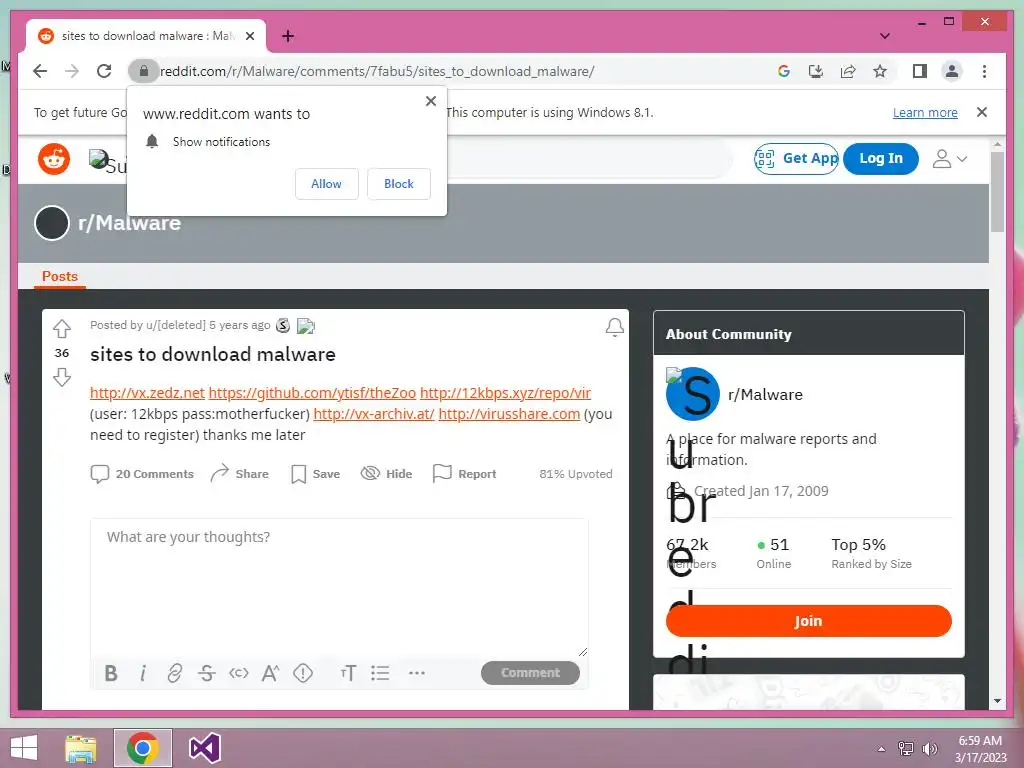Viewport: 1024px width, 768px height.
Task: Go back with the browser back arrow
Action: [40, 71]
